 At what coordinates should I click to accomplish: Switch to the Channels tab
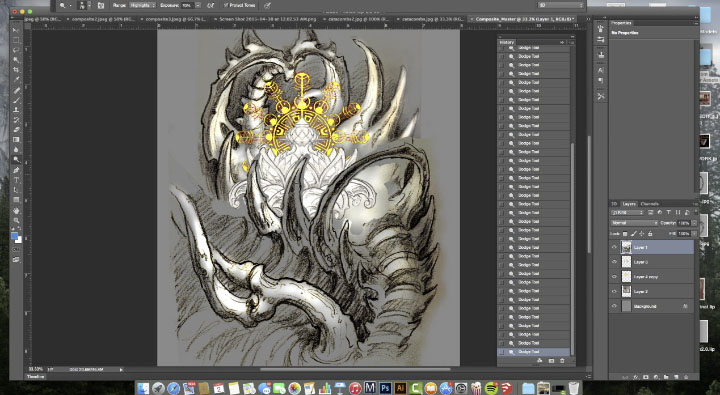click(x=649, y=203)
